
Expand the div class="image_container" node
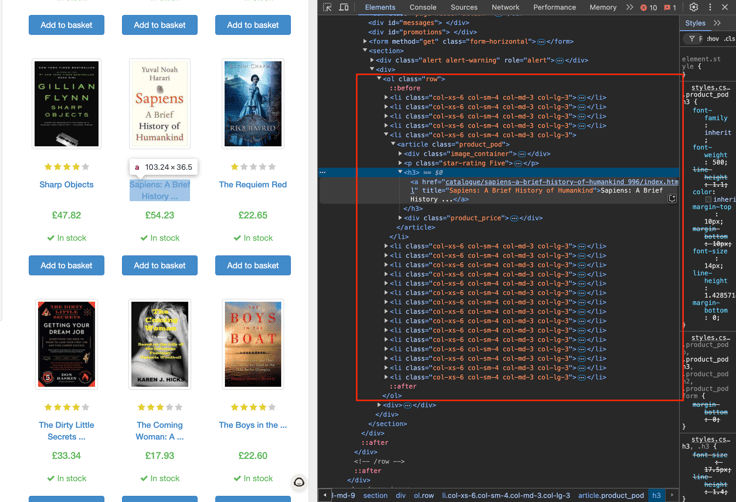pos(401,154)
